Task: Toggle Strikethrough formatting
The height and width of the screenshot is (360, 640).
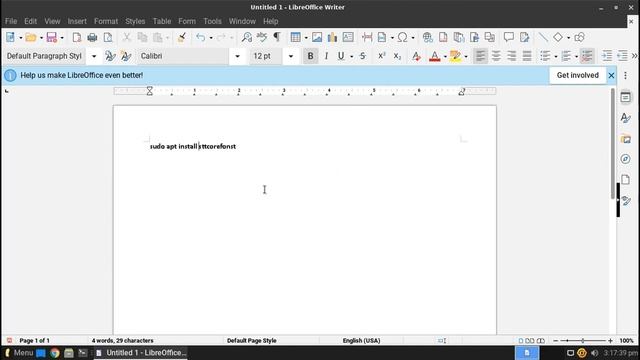Action: [362, 56]
